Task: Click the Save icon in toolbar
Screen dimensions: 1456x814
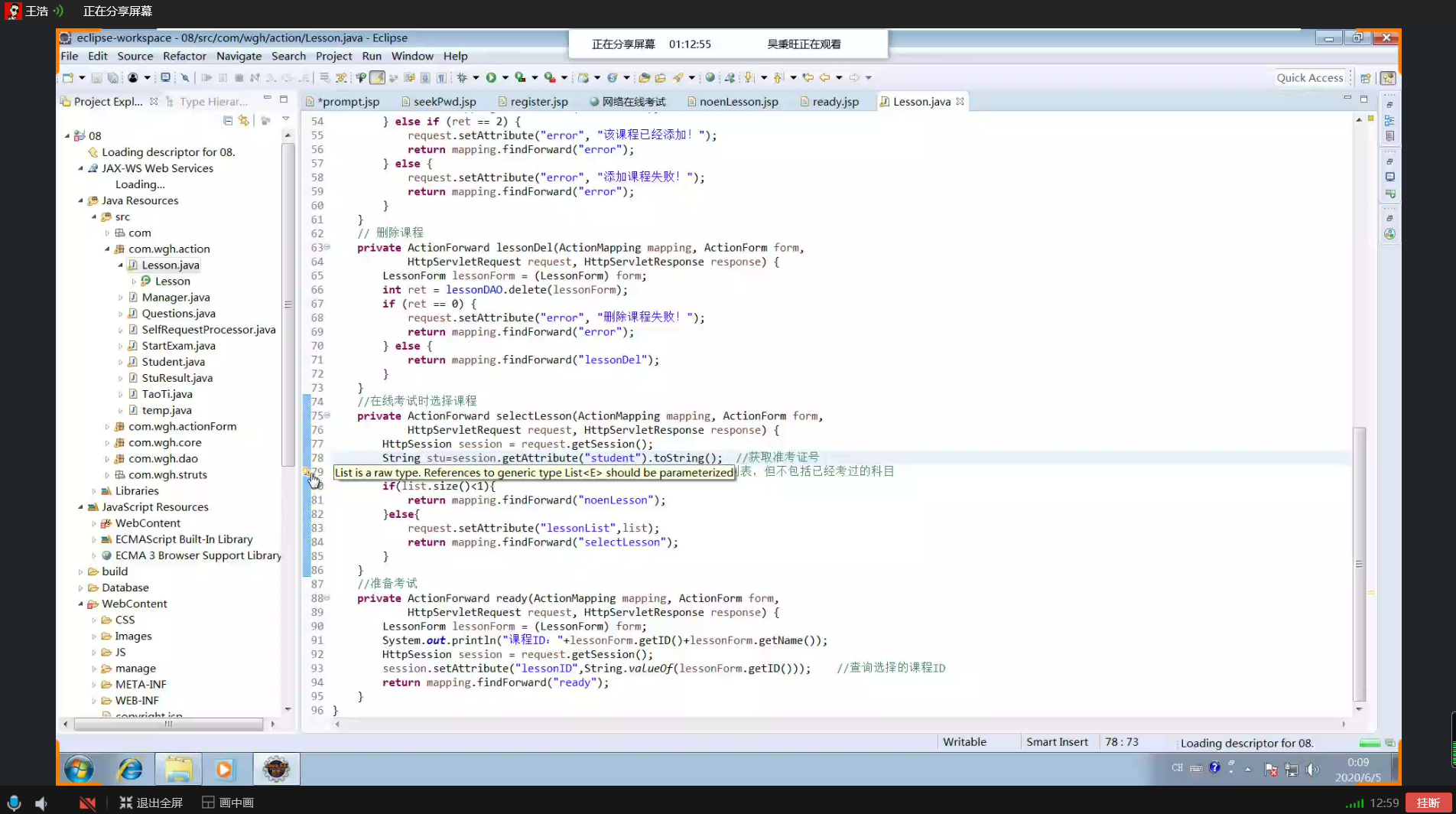Action: 96,77
